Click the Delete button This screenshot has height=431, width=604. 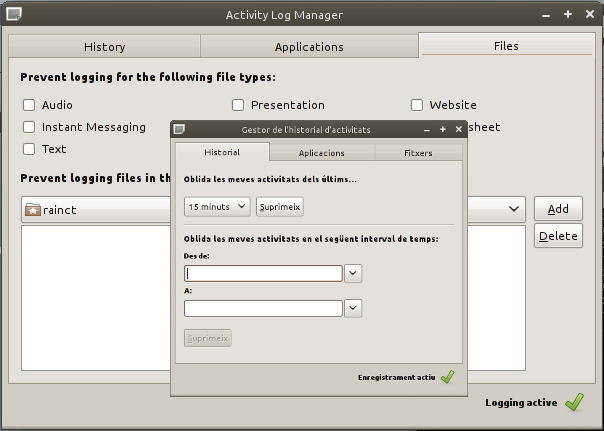coord(558,236)
